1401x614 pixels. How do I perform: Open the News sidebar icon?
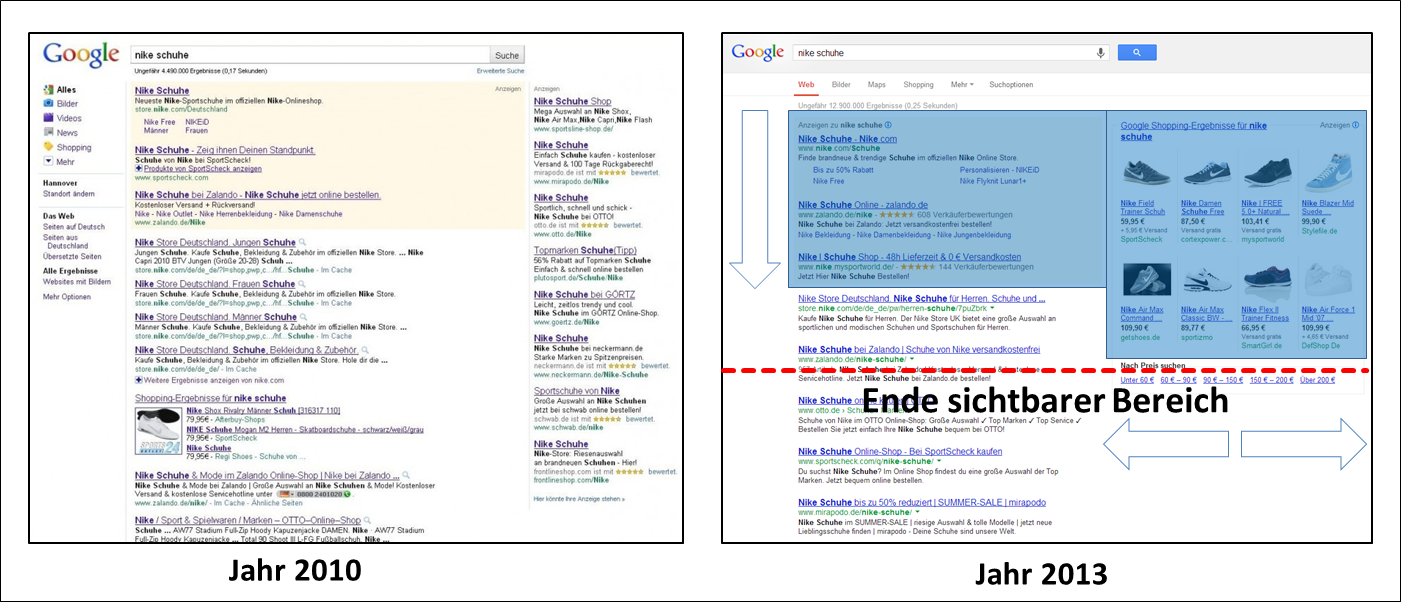pos(48,132)
